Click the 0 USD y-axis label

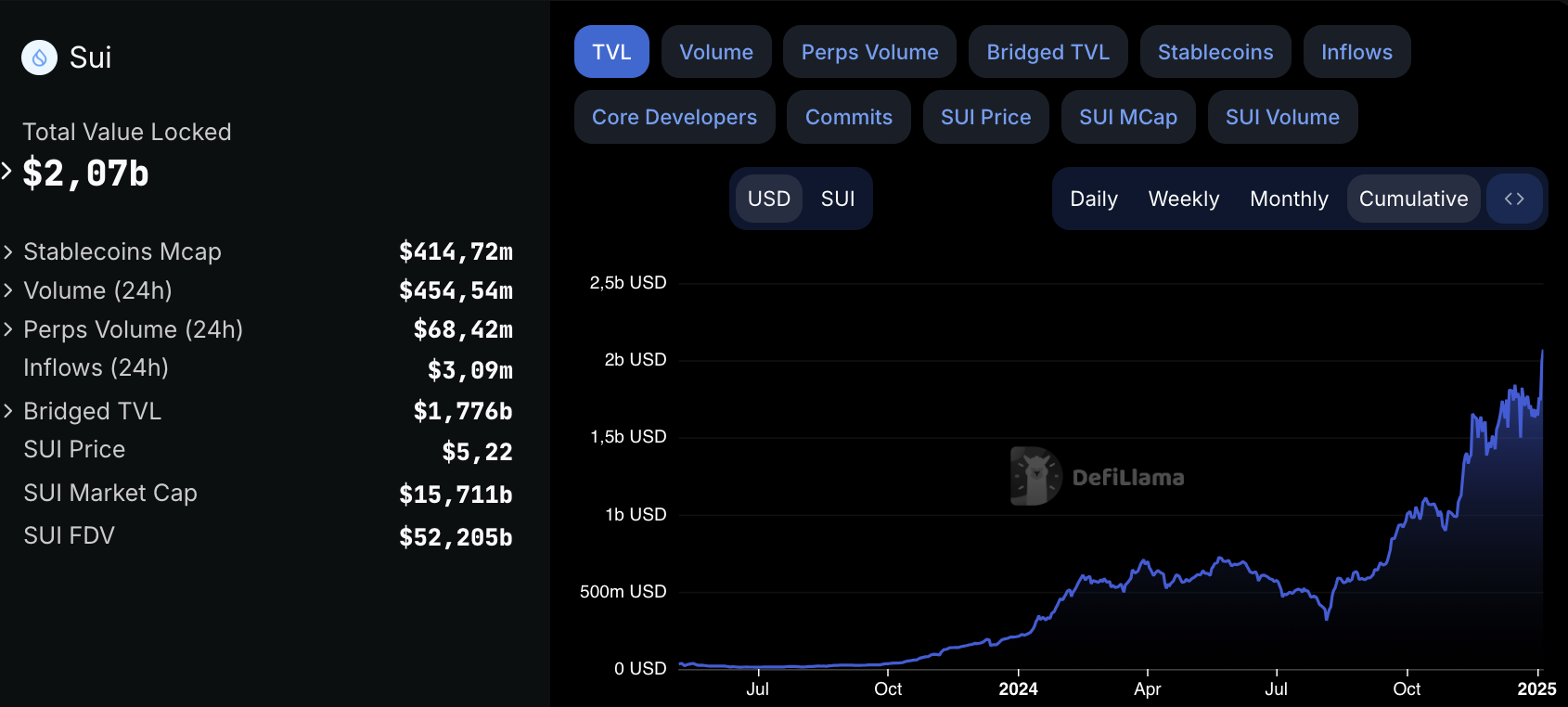(640, 668)
